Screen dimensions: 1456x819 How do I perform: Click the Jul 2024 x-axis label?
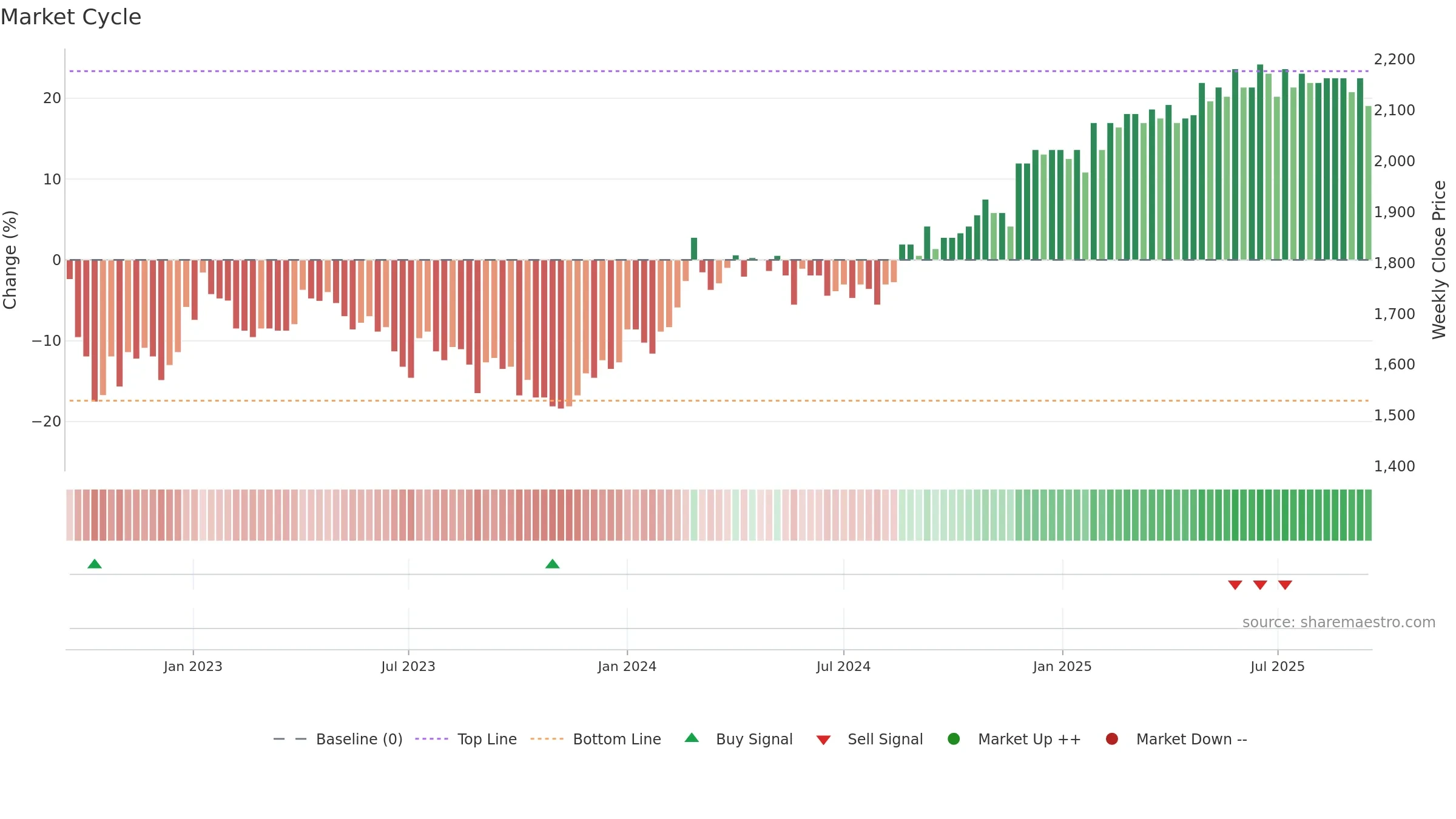(x=843, y=666)
